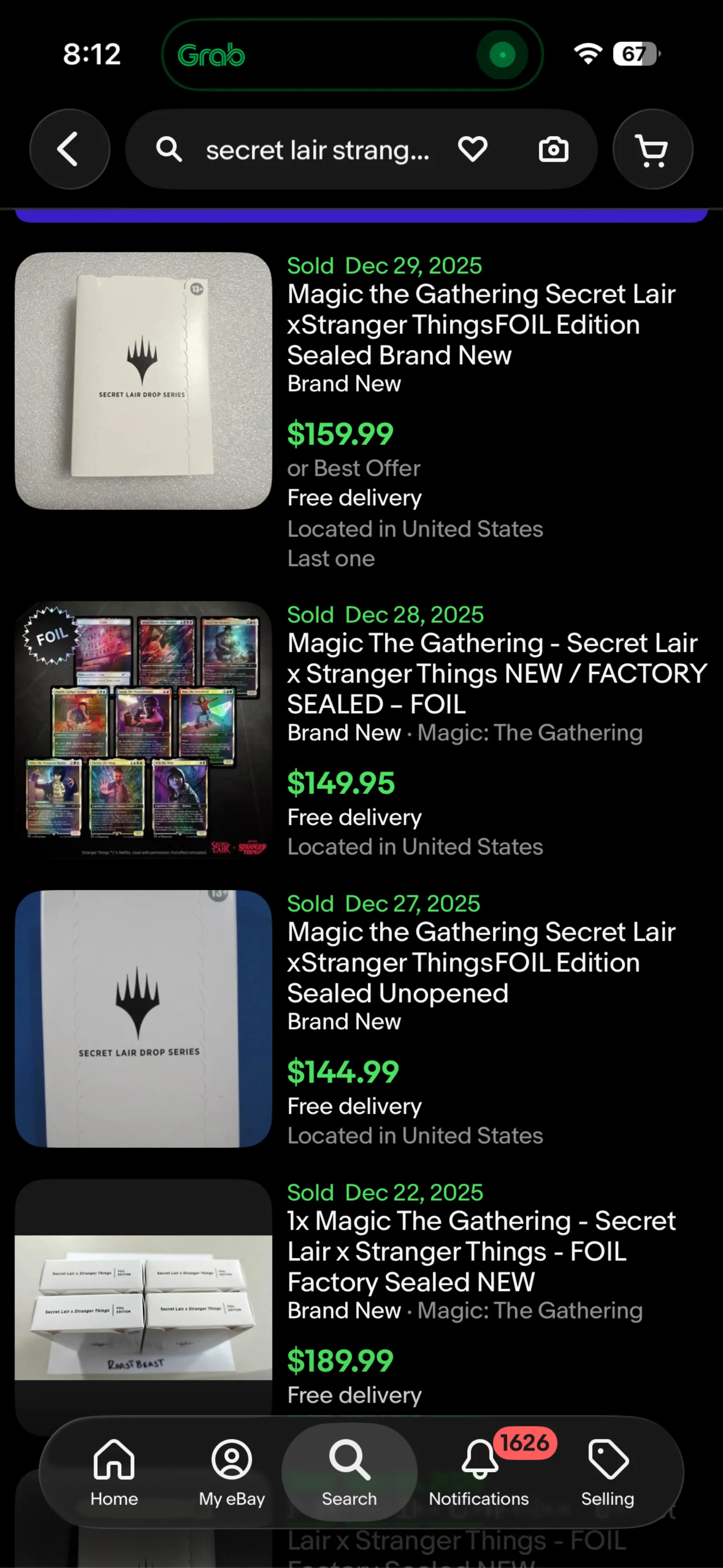Open thumbnail of four stacked boxes
This screenshot has width=723, height=1568.
pyautogui.click(x=144, y=1308)
